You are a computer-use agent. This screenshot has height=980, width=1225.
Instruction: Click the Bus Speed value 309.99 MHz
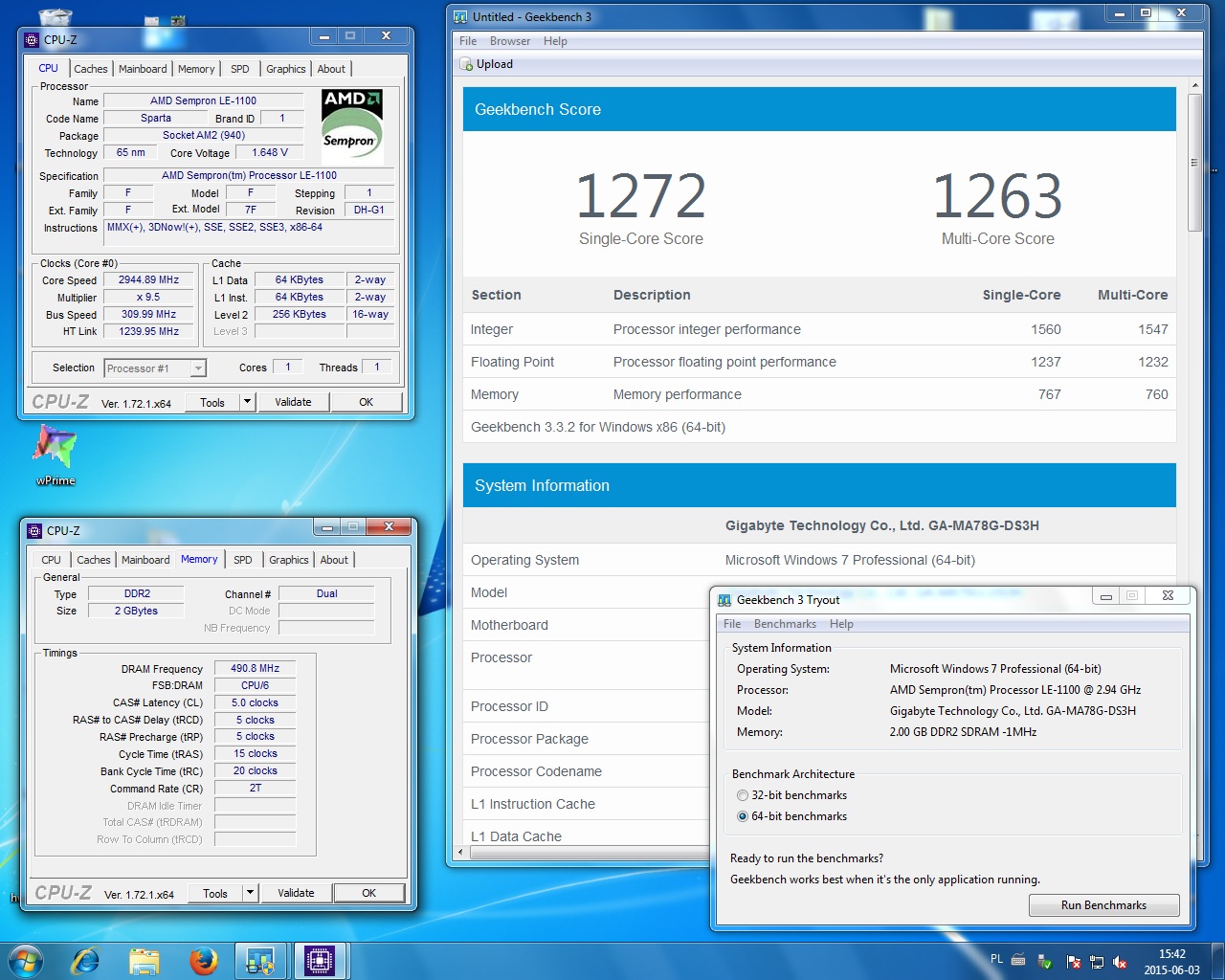click(148, 315)
